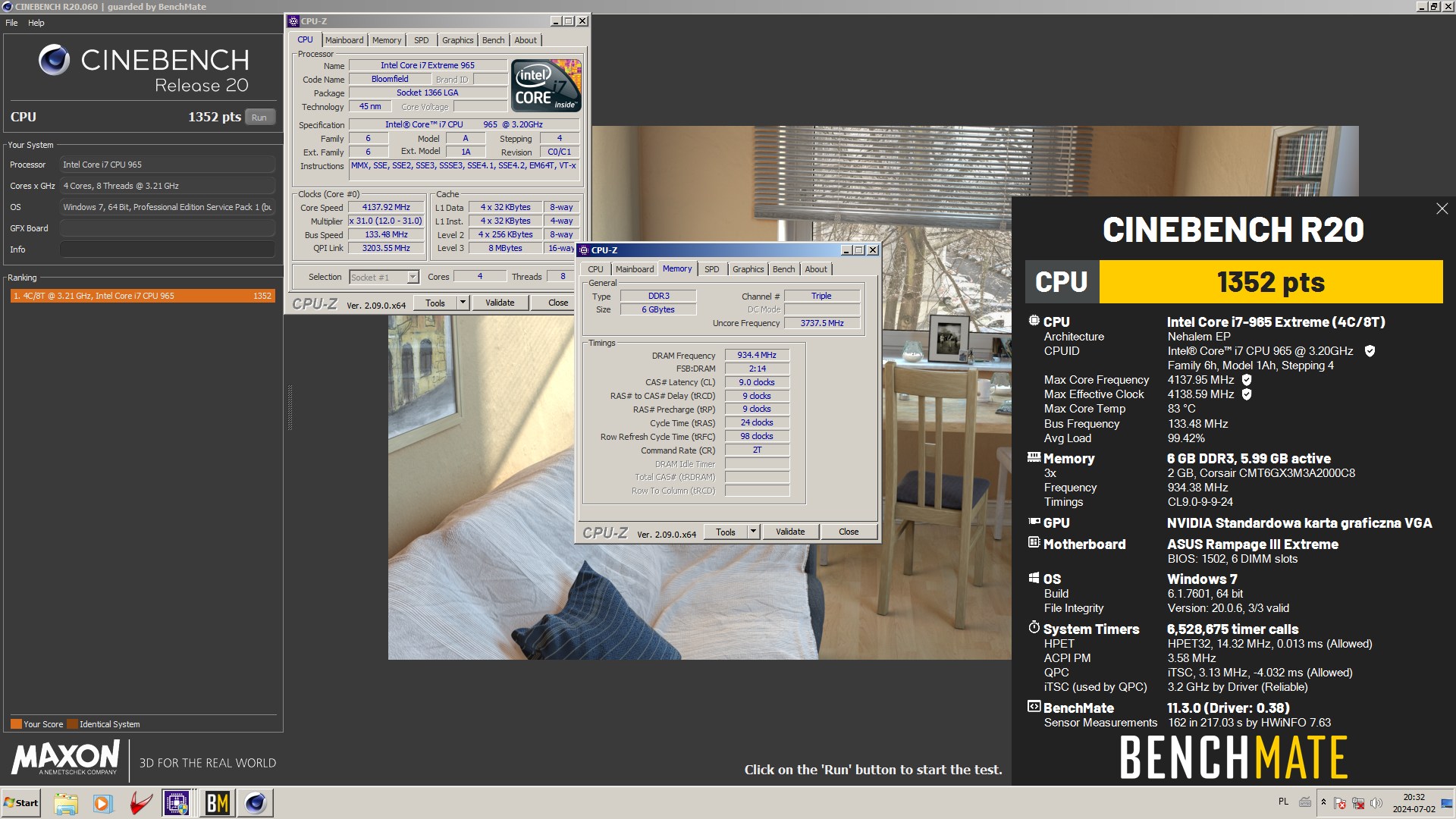1456x819 pixels.
Task: Open SPD tab in Memory CPU-Z window
Action: (x=712, y=269)
